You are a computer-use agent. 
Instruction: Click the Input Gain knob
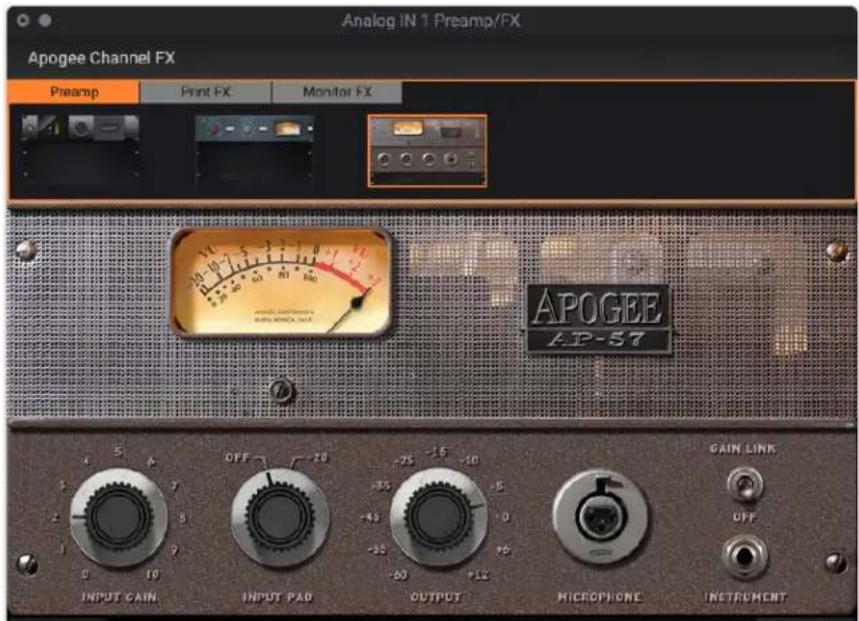click(118, 516)
